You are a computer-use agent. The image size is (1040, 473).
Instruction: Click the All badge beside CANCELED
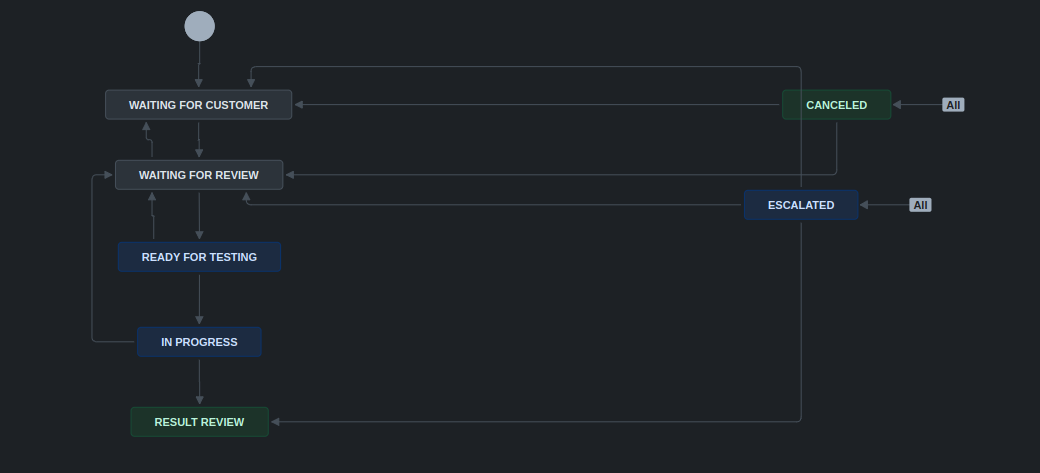coord(953,105)
